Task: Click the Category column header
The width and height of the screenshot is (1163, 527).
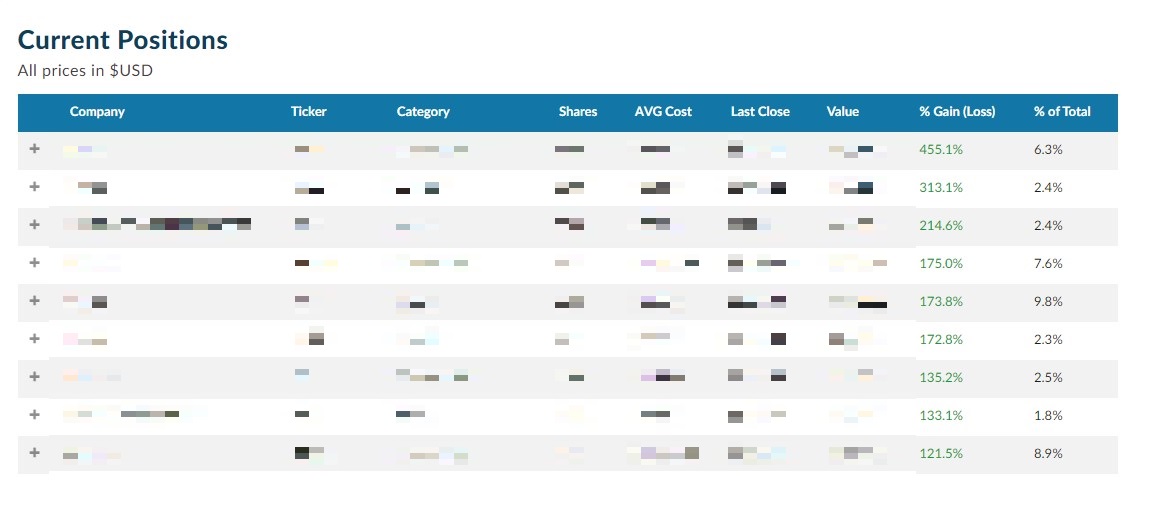Action: pos(423,112)
